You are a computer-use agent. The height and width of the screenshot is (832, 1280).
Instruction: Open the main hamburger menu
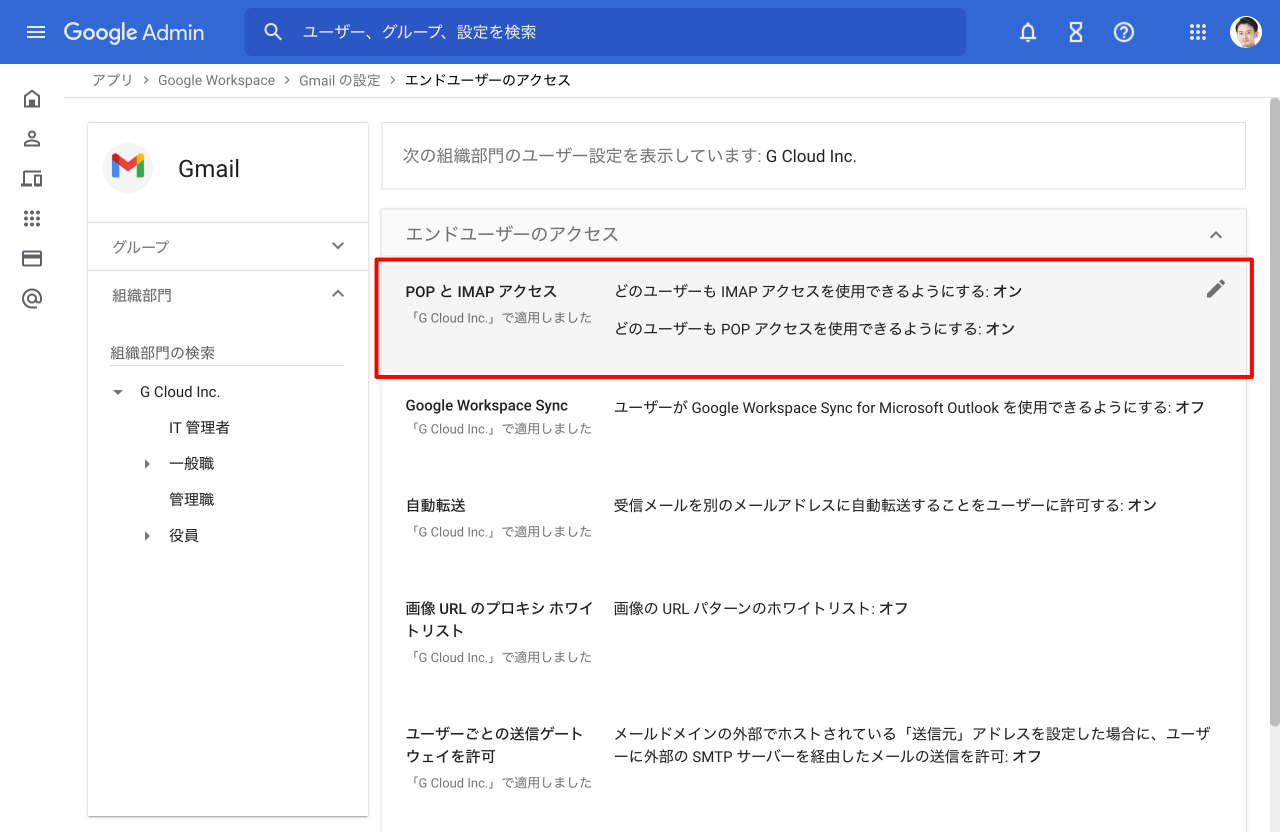(x=36, y=32)
